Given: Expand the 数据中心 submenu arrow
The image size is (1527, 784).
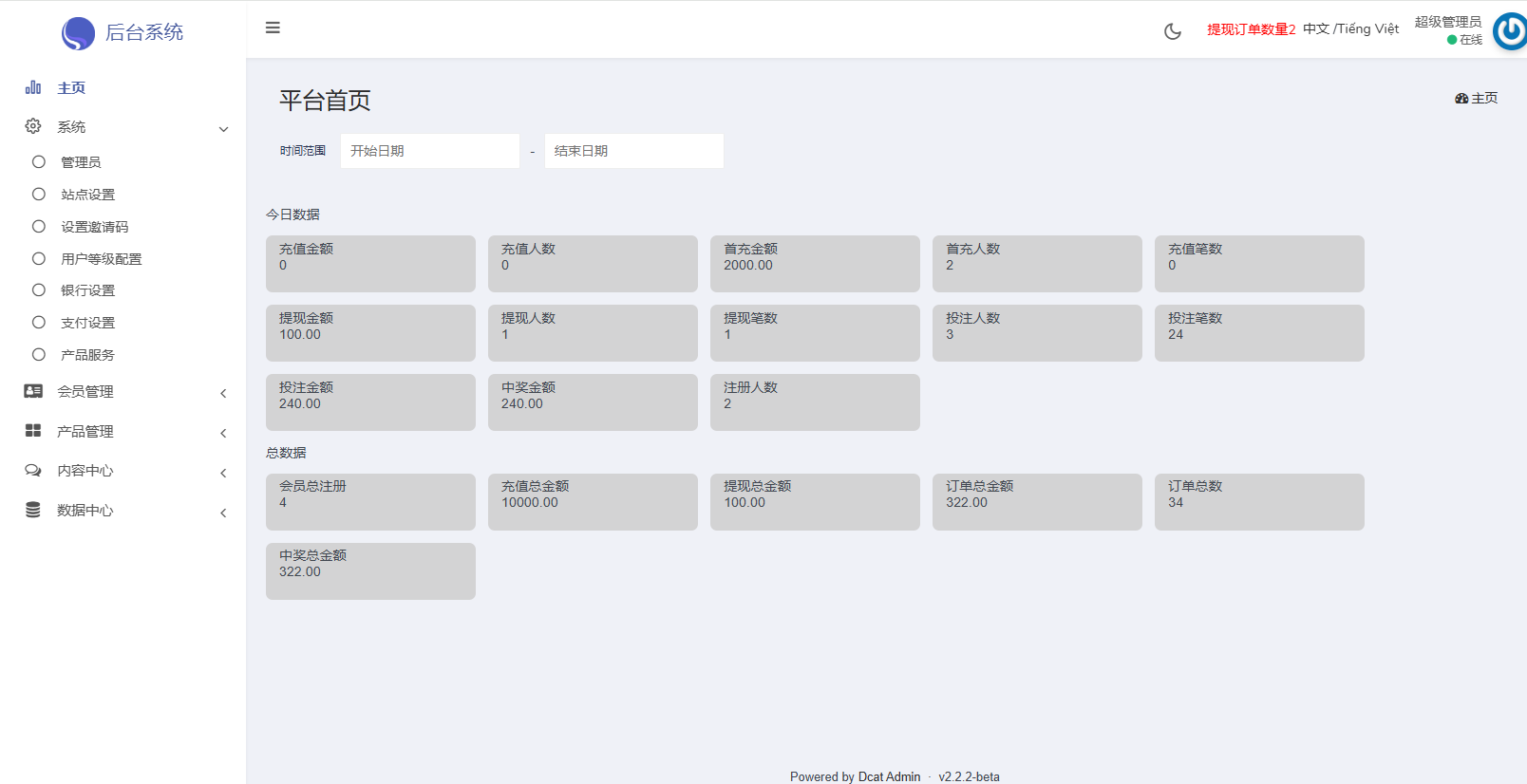Looking at the screenshot, I should click(223, 513).
